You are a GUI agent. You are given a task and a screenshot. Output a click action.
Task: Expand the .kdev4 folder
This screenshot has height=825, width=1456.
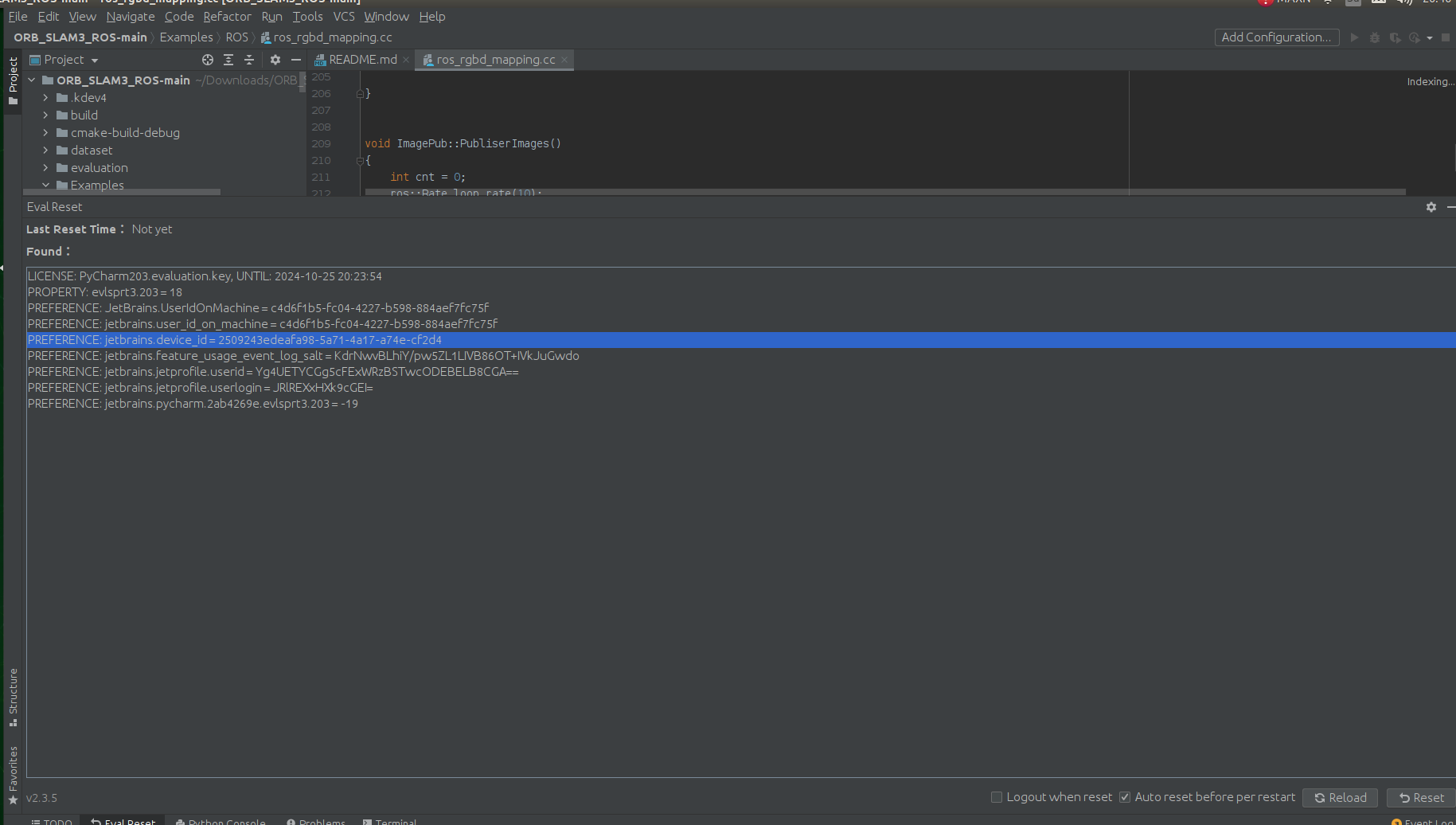point(45,98)
